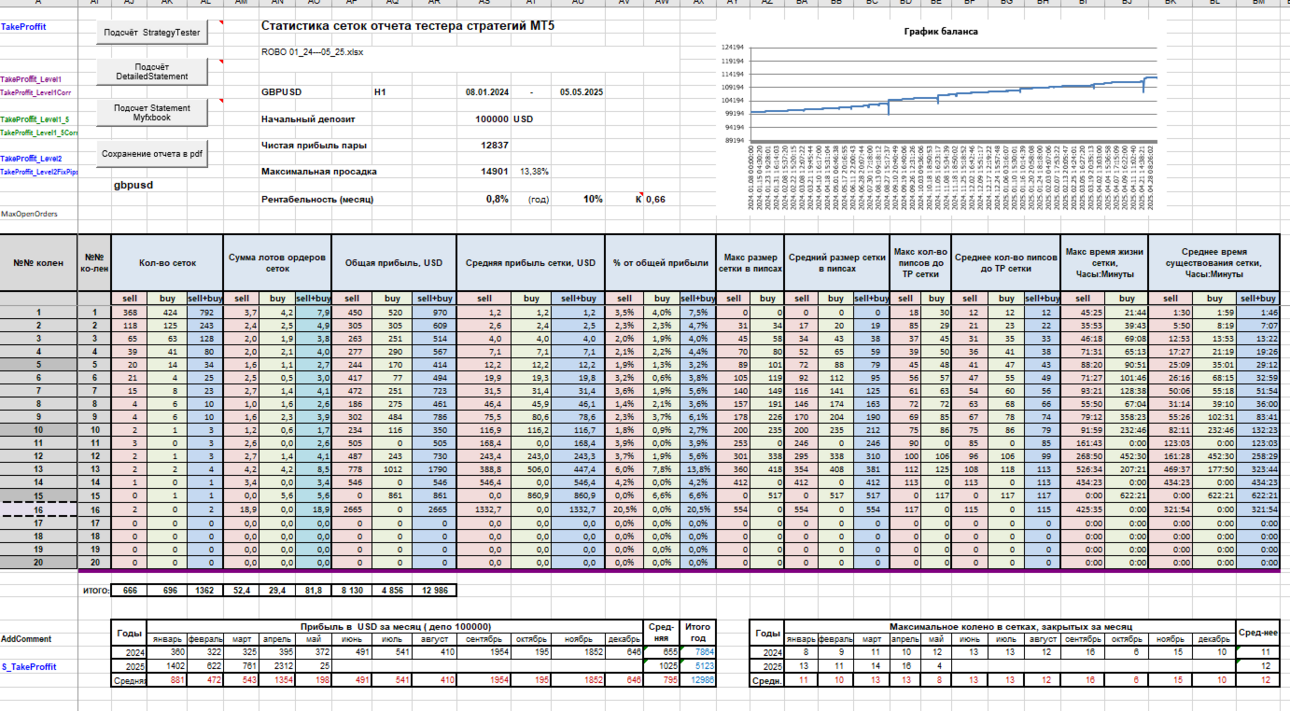Select the Средний размер сетки в пипсах header
The width and height of the screenshot is (1290, 711).
837,263
